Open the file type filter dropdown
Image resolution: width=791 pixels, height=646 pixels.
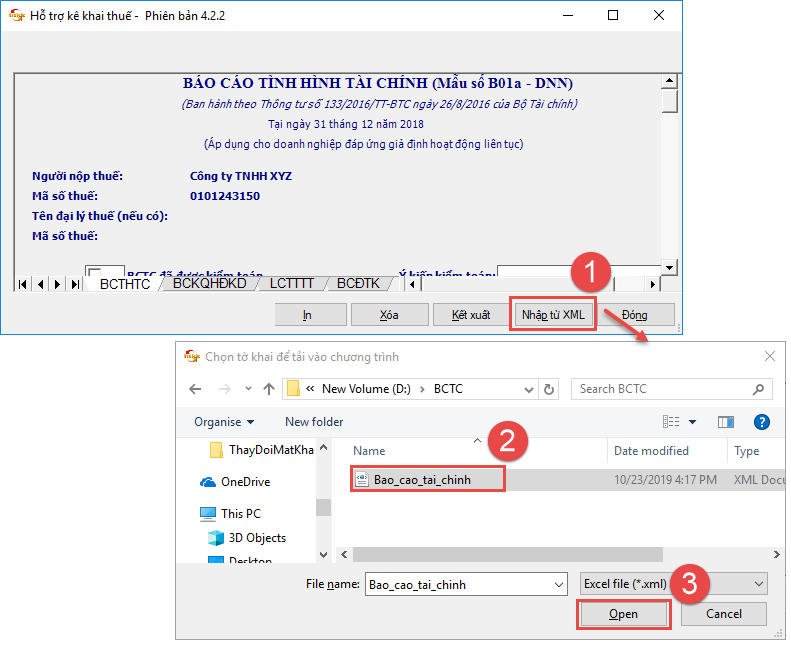click(x=758, y=583)
